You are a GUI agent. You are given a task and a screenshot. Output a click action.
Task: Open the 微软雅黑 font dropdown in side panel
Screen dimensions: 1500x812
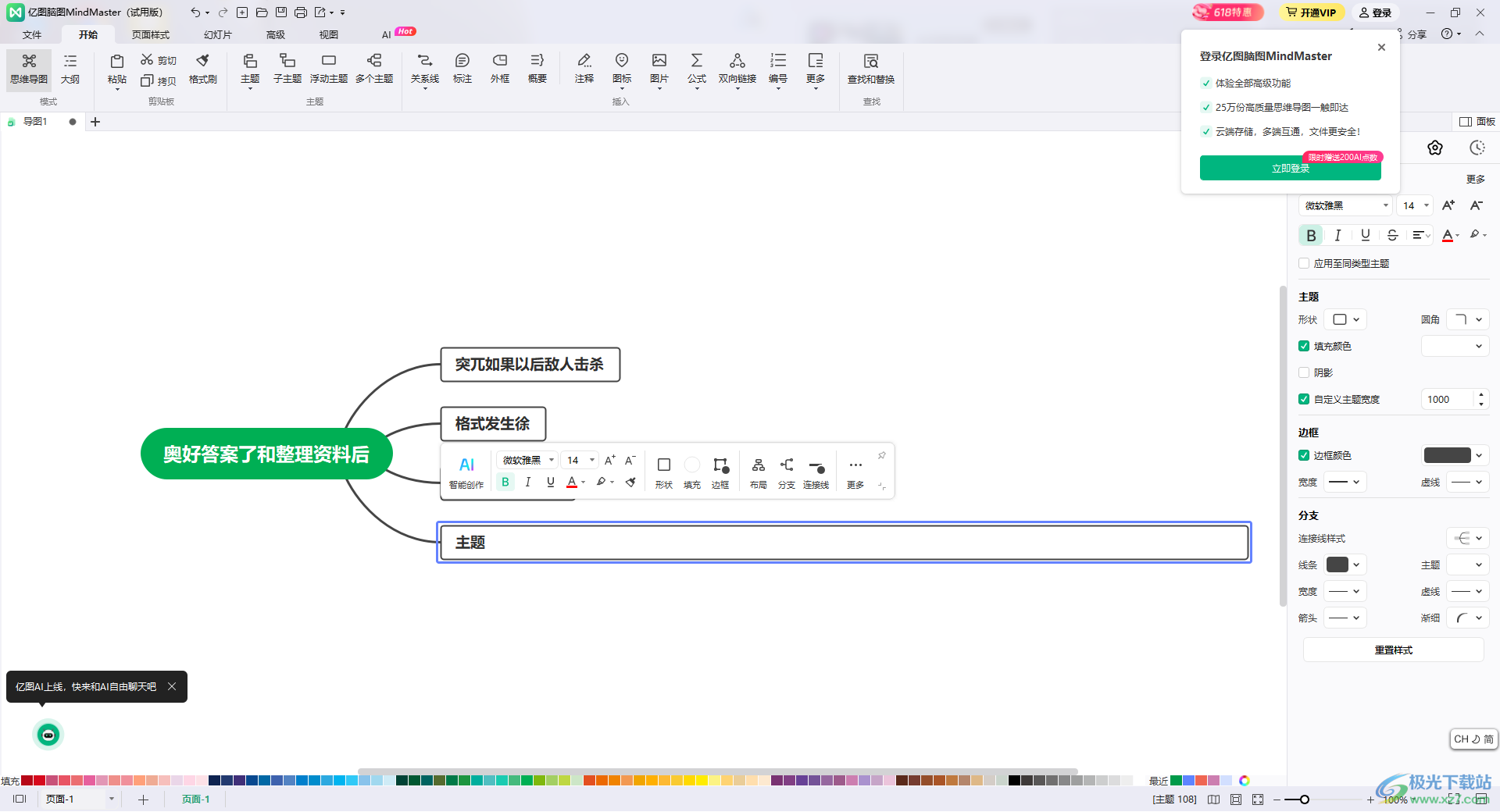tap(1345, 205)
